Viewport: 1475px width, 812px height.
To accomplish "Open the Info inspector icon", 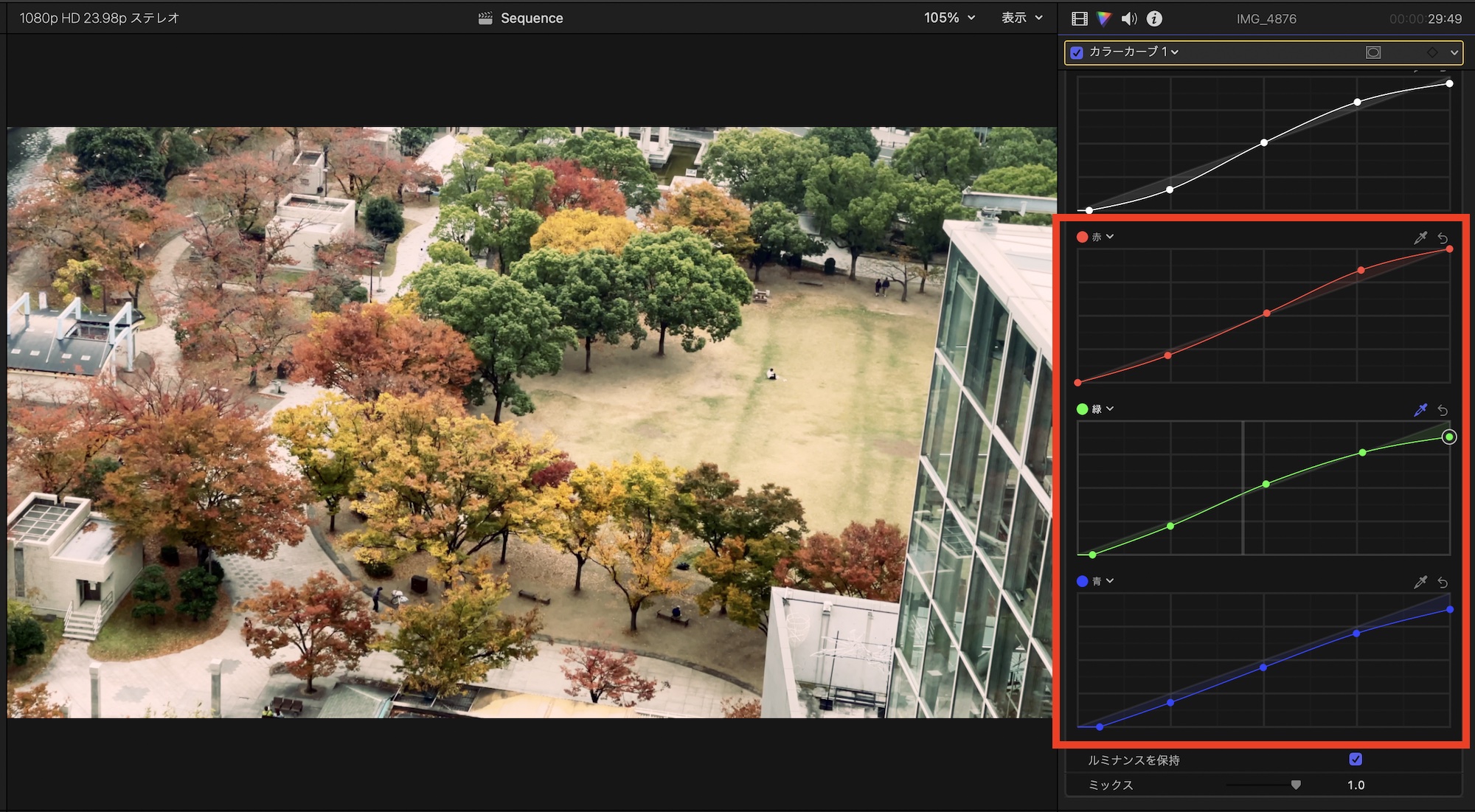I will pyautogui.click(x=1154, y=18).
